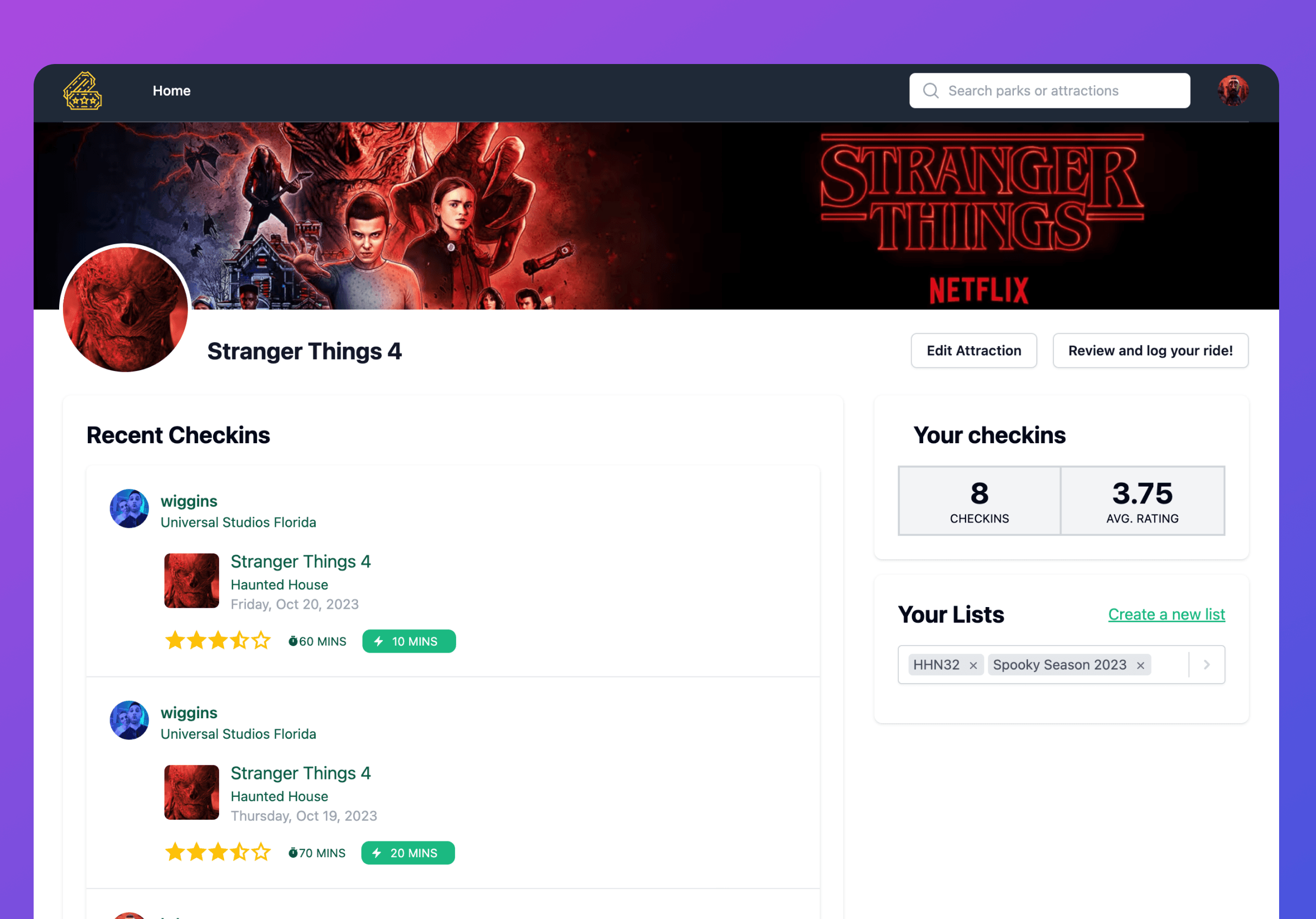The height and width of the screenshot is (919, 1316).
Task: Click the star rating on Oct 20 checkin
Action: (x=217, y=640)
